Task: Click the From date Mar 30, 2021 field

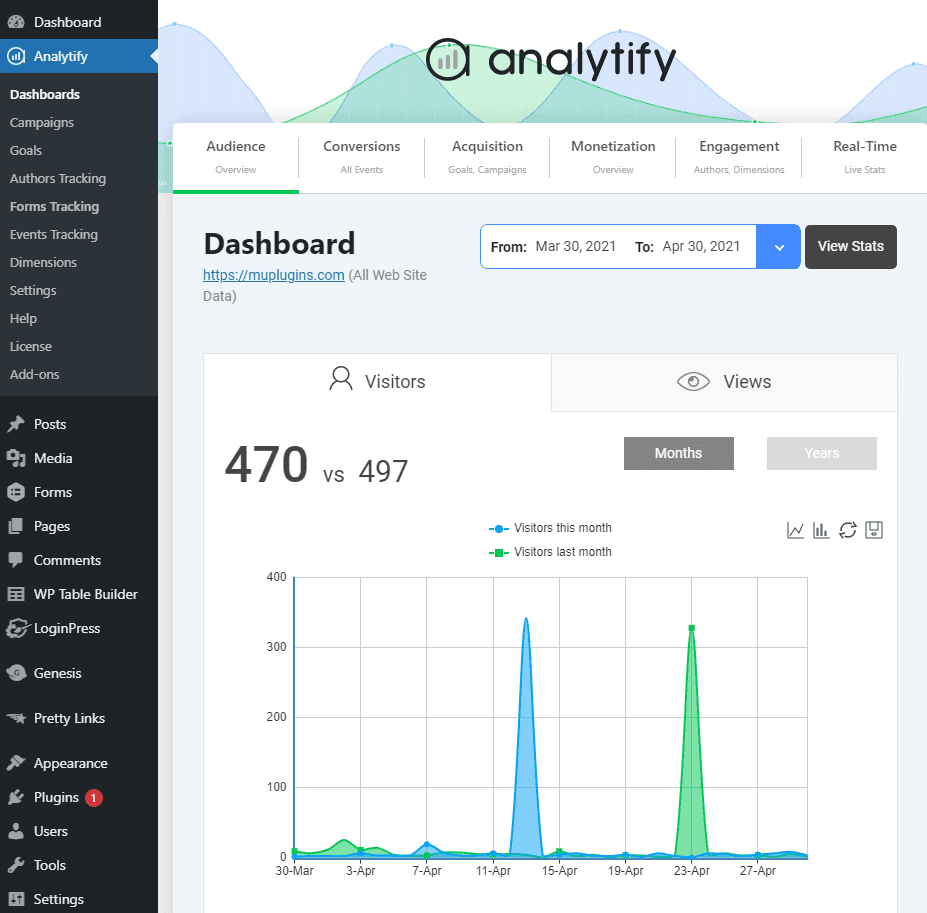Action: tap(575, 247)
